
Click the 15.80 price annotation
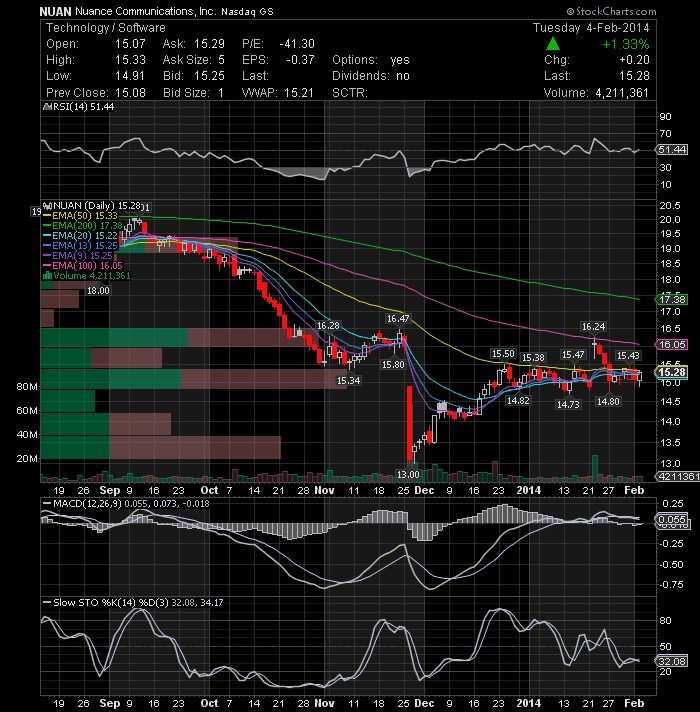(393, 364)
